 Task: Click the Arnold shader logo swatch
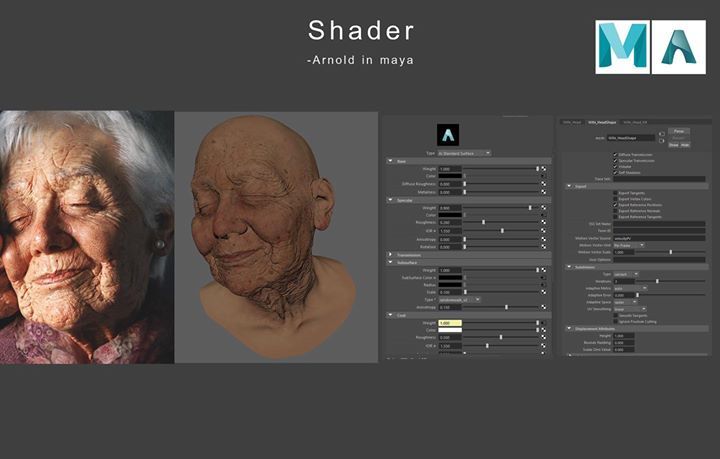pyautogui.click(x=448, y=135)
